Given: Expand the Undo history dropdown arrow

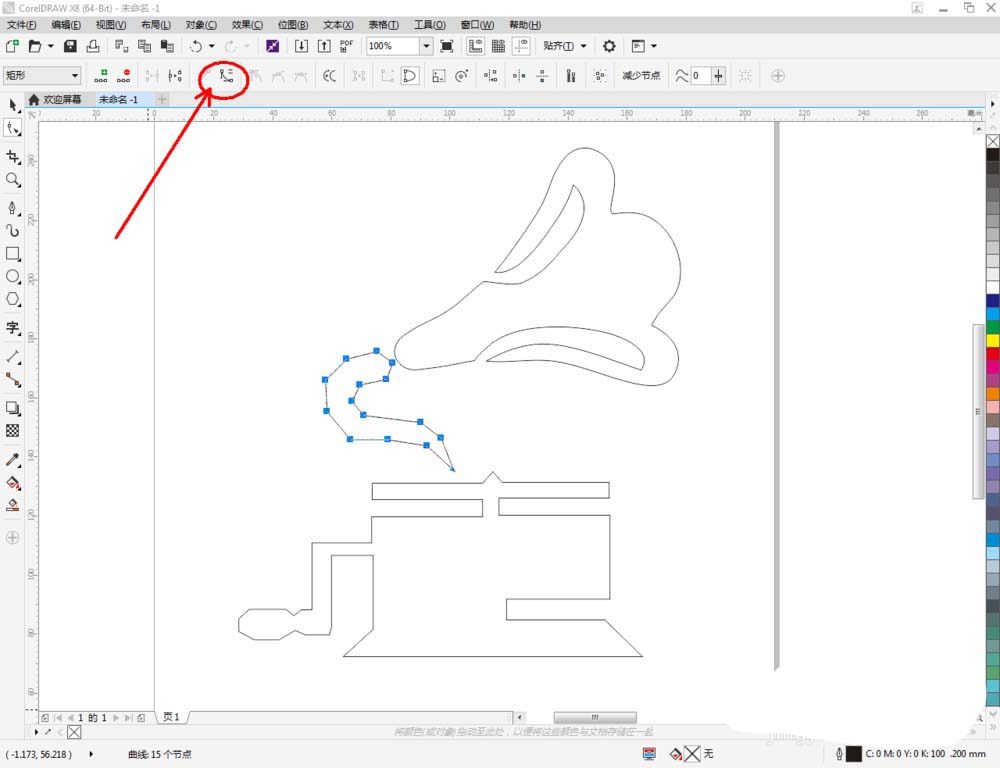Looking at the screenshot, I should pyautogui.click(x=211, y=46).
